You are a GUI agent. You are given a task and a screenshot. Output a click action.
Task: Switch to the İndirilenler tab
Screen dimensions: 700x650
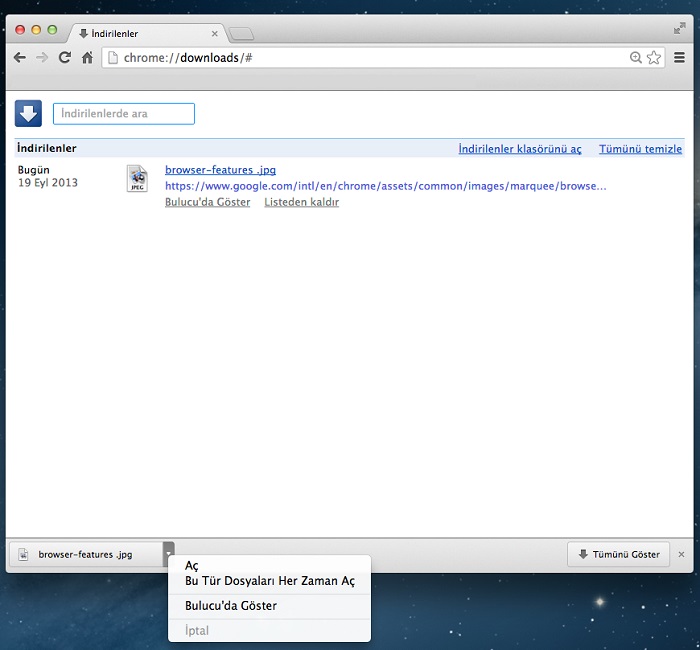[x=147, y=33]
